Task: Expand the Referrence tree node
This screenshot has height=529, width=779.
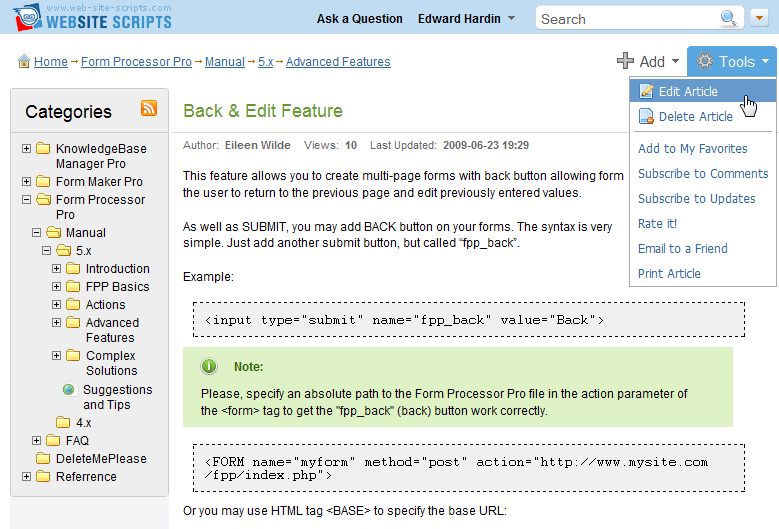Action: click(26, 476)
